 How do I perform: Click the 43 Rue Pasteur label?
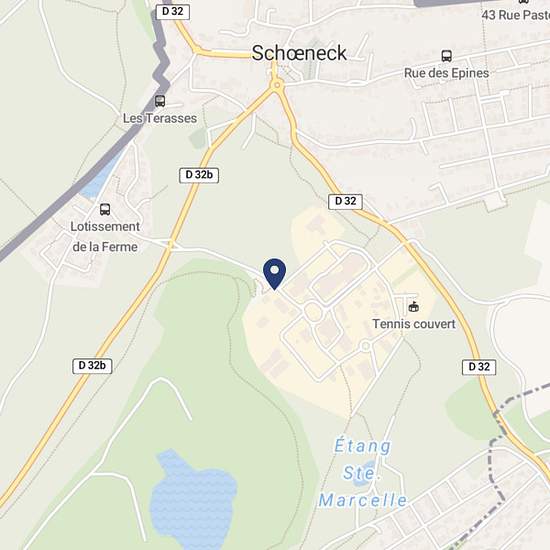[x=516, y=15]
